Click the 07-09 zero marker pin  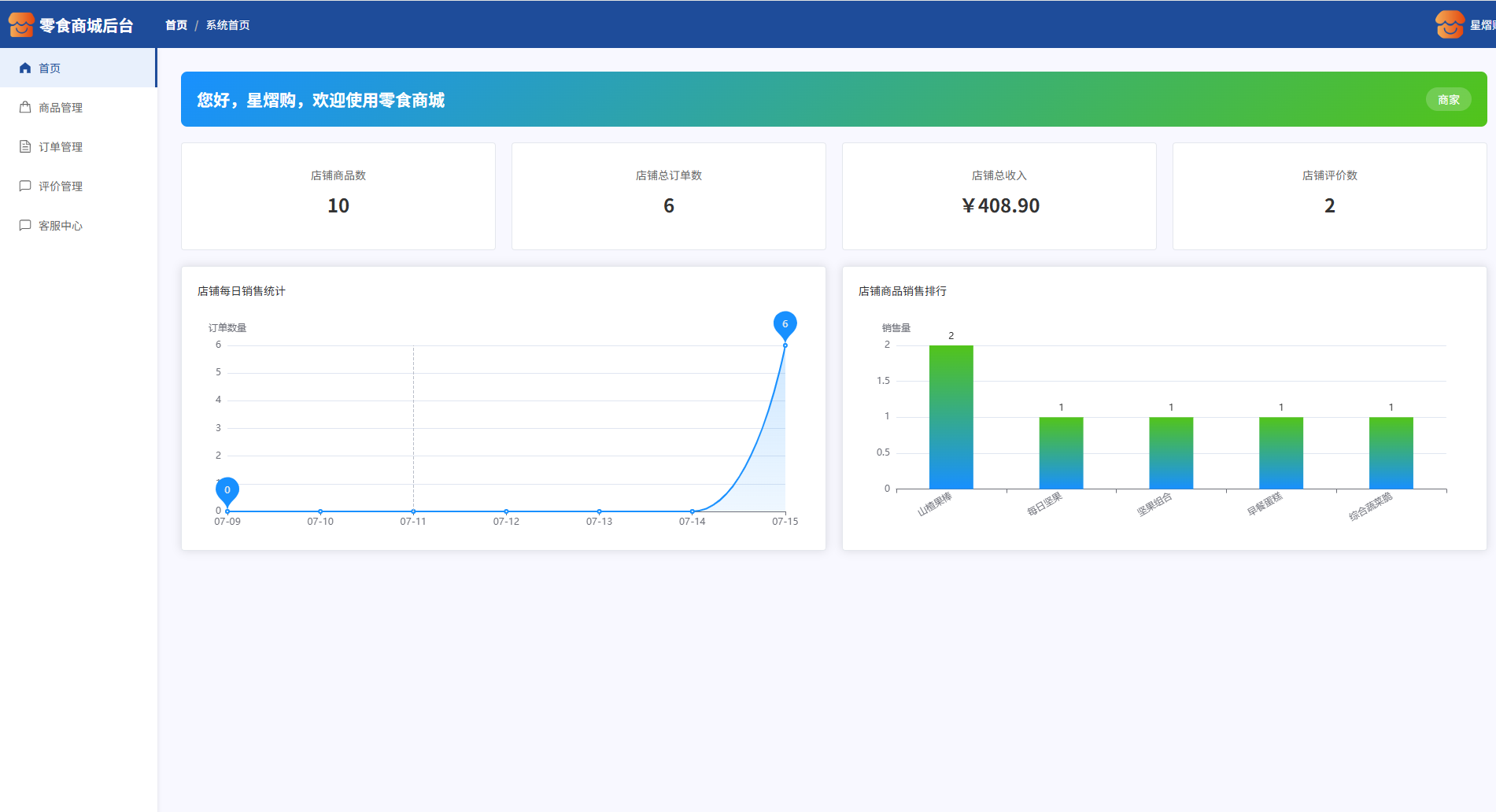coord(227,490)
